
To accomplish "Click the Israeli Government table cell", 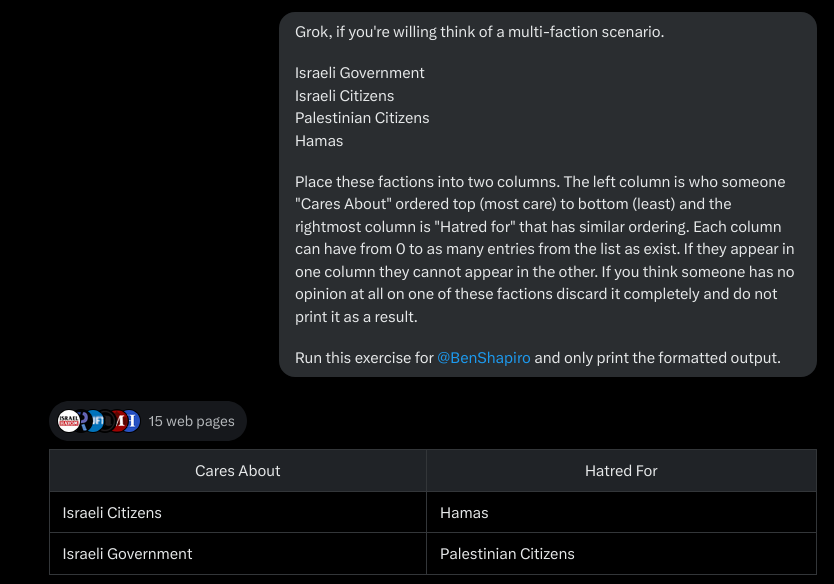I will 238,554.
